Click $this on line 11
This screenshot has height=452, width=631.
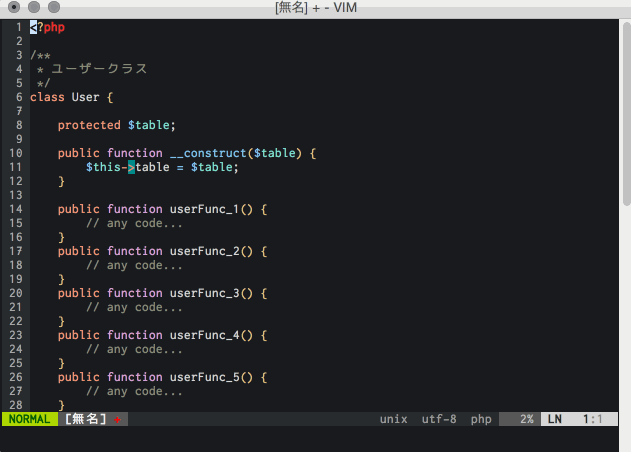click(x=103, y=167)
